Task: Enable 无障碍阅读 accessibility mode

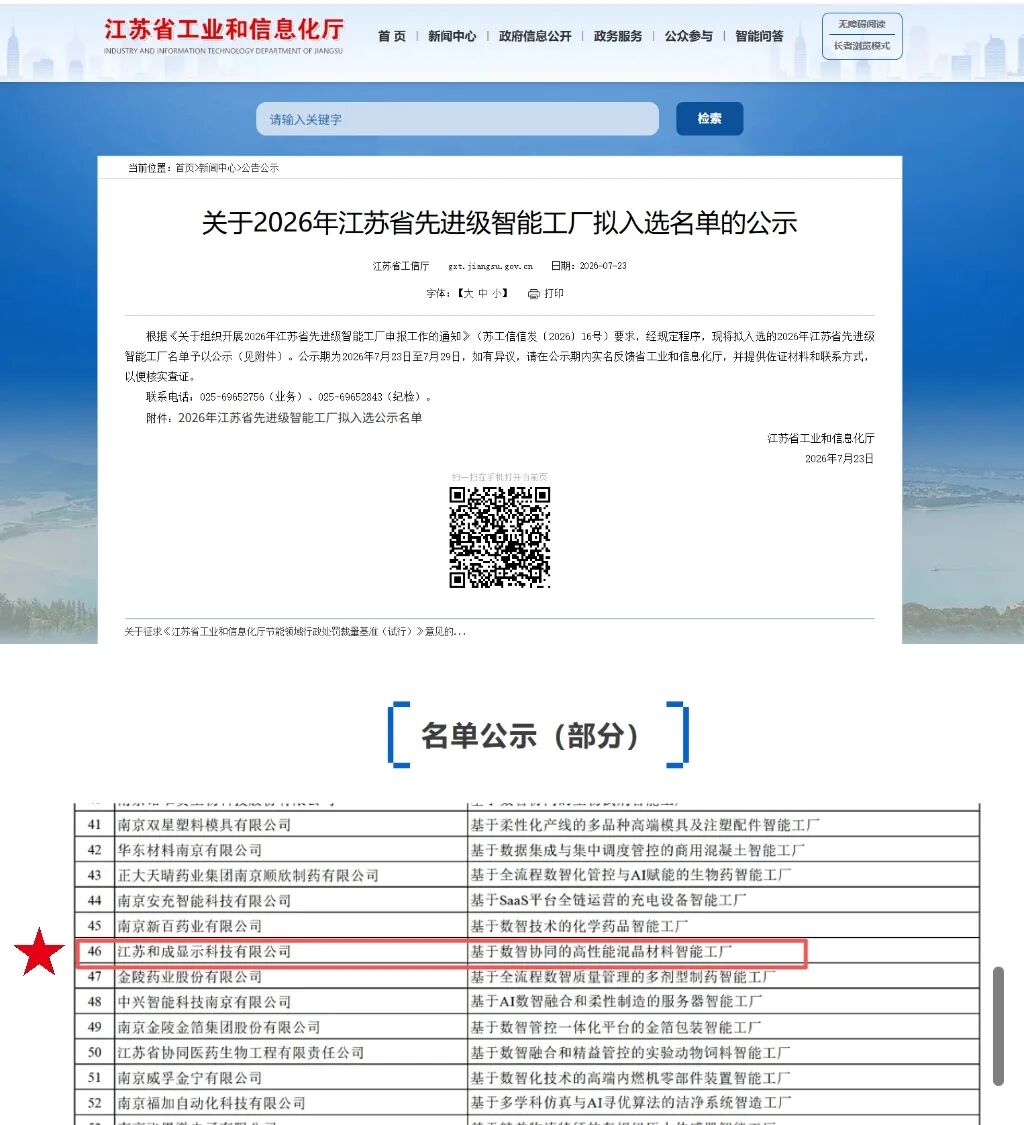Action: [x=862, y=24]
